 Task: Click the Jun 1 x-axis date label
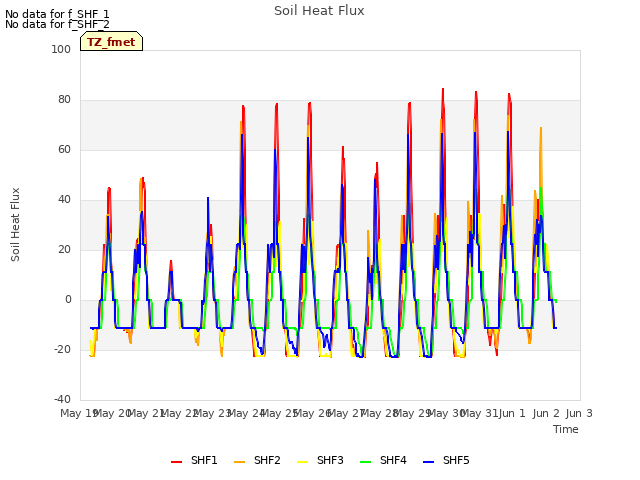tap(512, 413)
